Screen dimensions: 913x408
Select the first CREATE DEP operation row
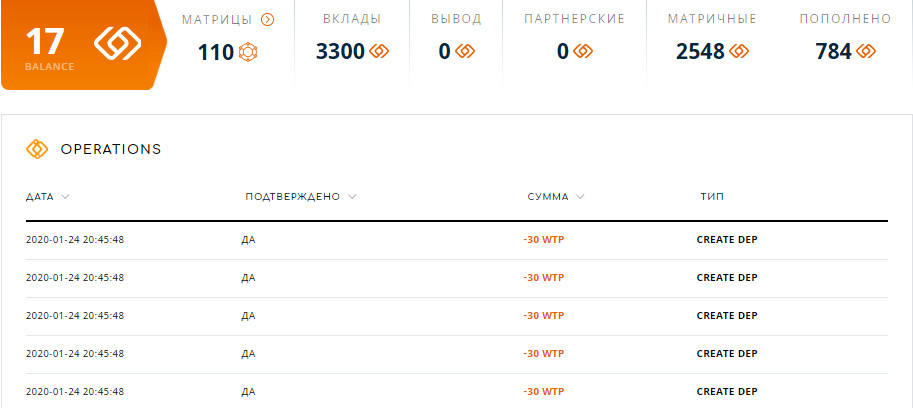point(456,240)
